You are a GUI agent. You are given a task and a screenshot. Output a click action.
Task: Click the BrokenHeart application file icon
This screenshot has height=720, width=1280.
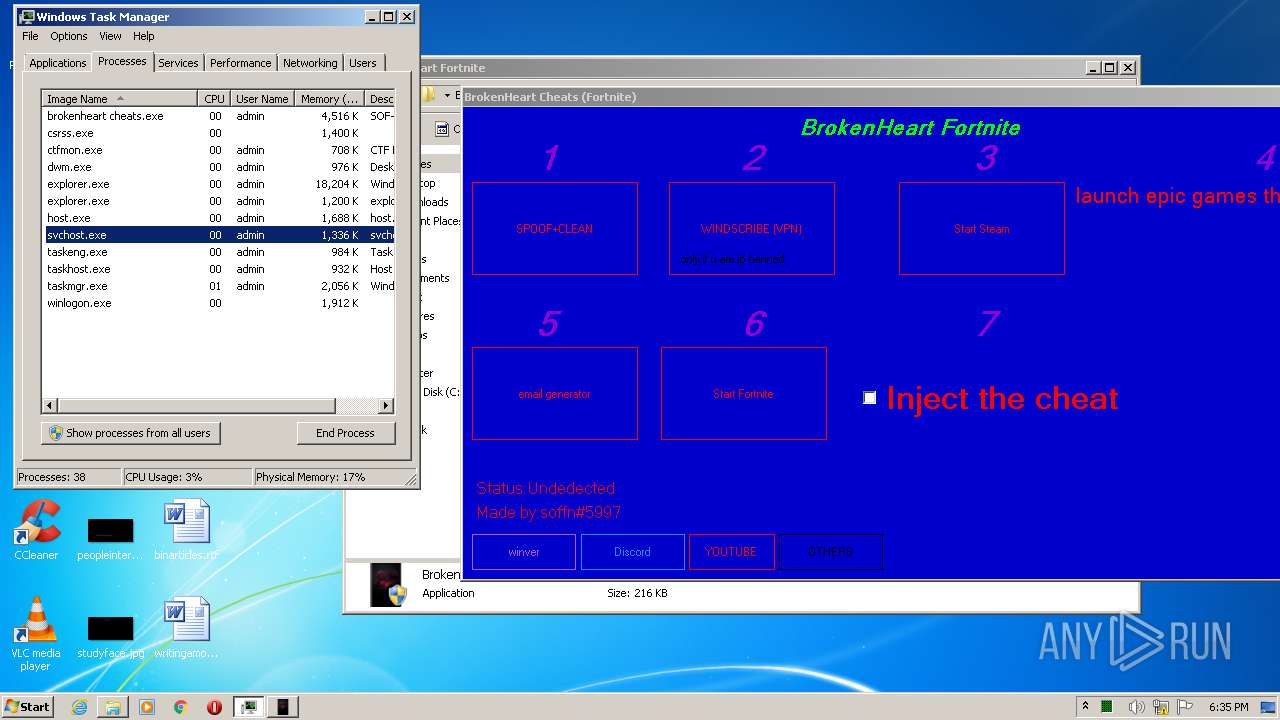point(386,585)
